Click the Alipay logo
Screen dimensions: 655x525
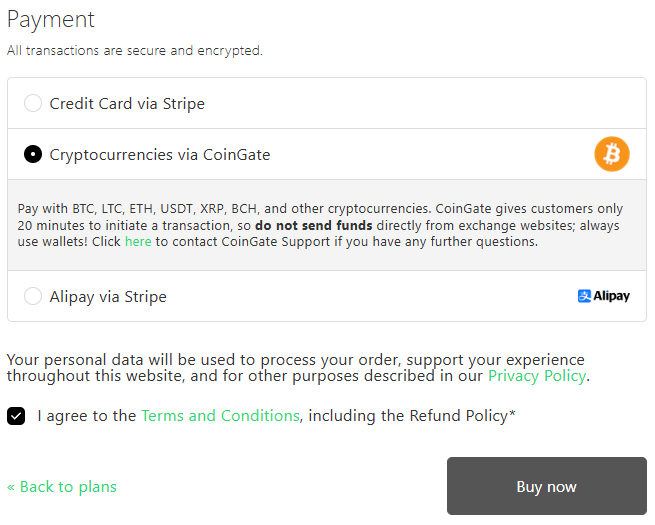click(x=604, y=296)
